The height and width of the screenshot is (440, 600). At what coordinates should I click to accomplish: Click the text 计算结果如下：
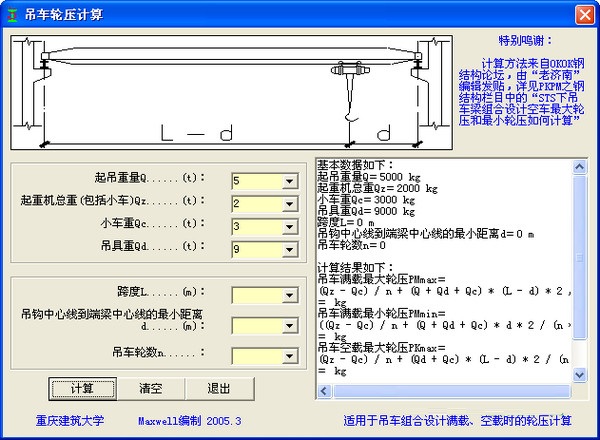tap(355, 268)
